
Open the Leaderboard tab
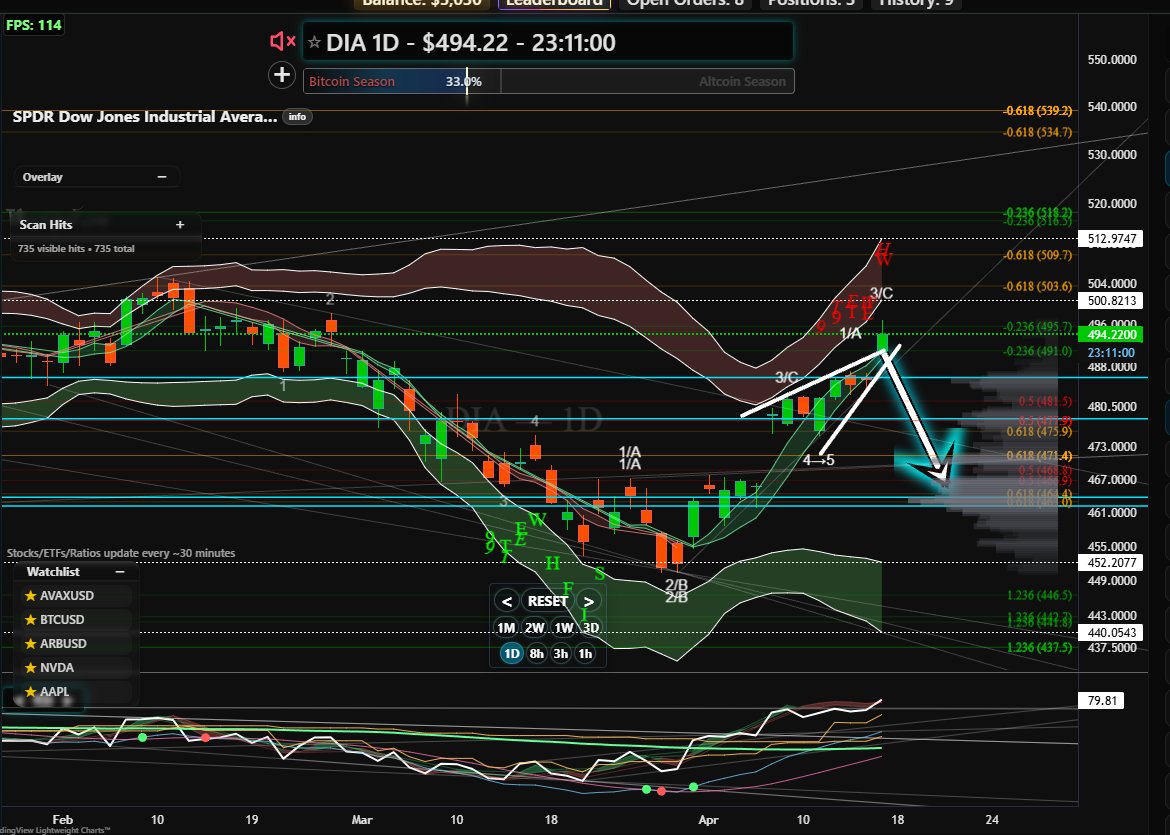(554, 3)
